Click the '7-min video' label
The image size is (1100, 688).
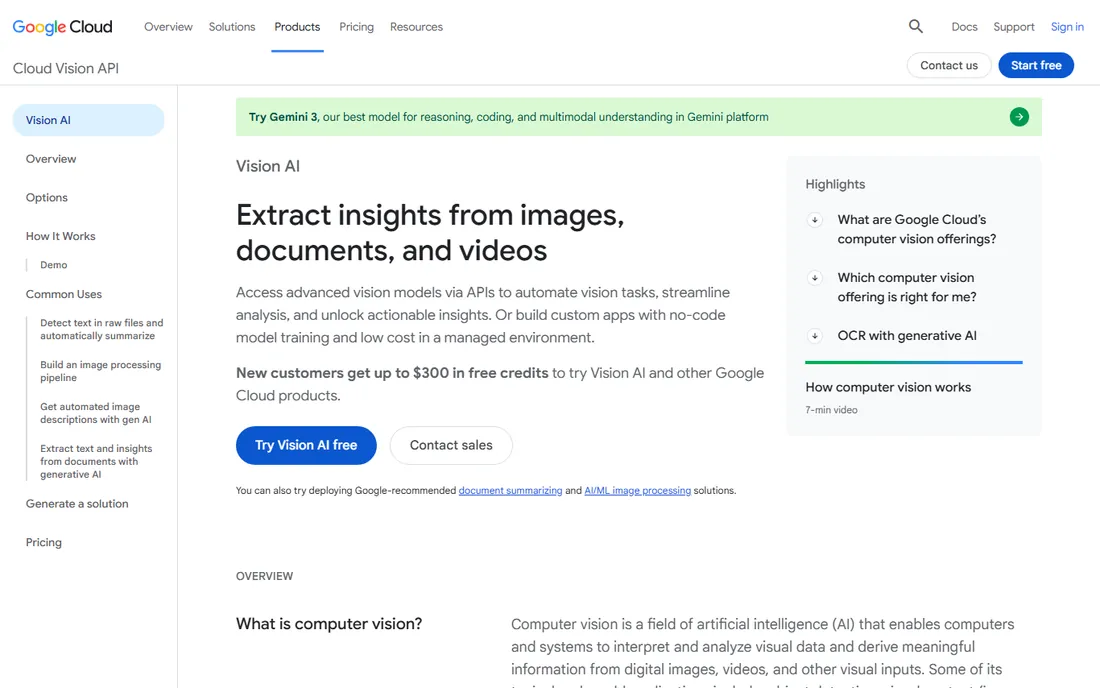pos(831,410)
